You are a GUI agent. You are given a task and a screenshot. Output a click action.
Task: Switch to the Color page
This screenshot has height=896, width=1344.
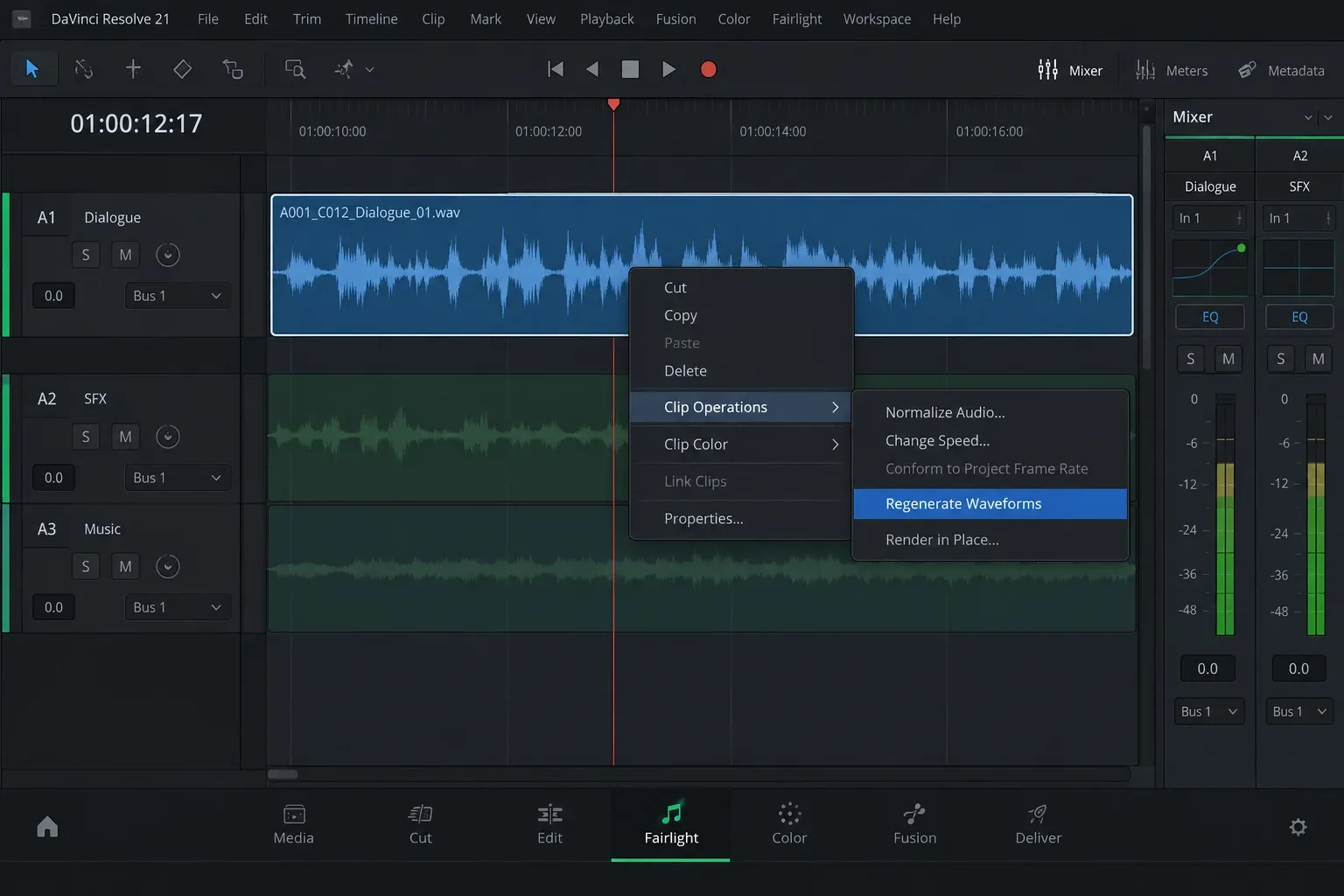(x=789, y=825)
